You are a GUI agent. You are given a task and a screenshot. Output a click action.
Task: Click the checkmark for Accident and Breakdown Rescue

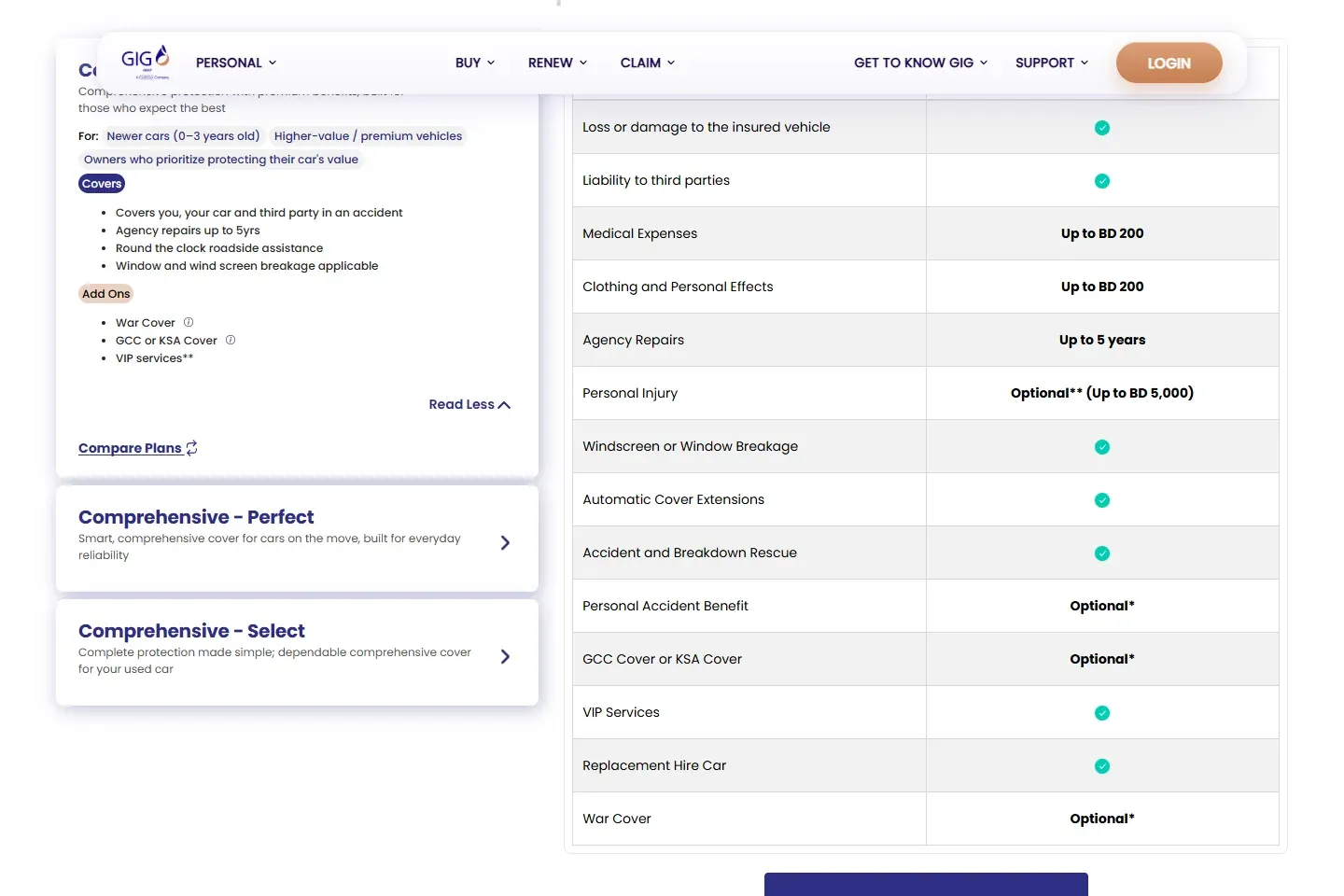click(1102, 553)
